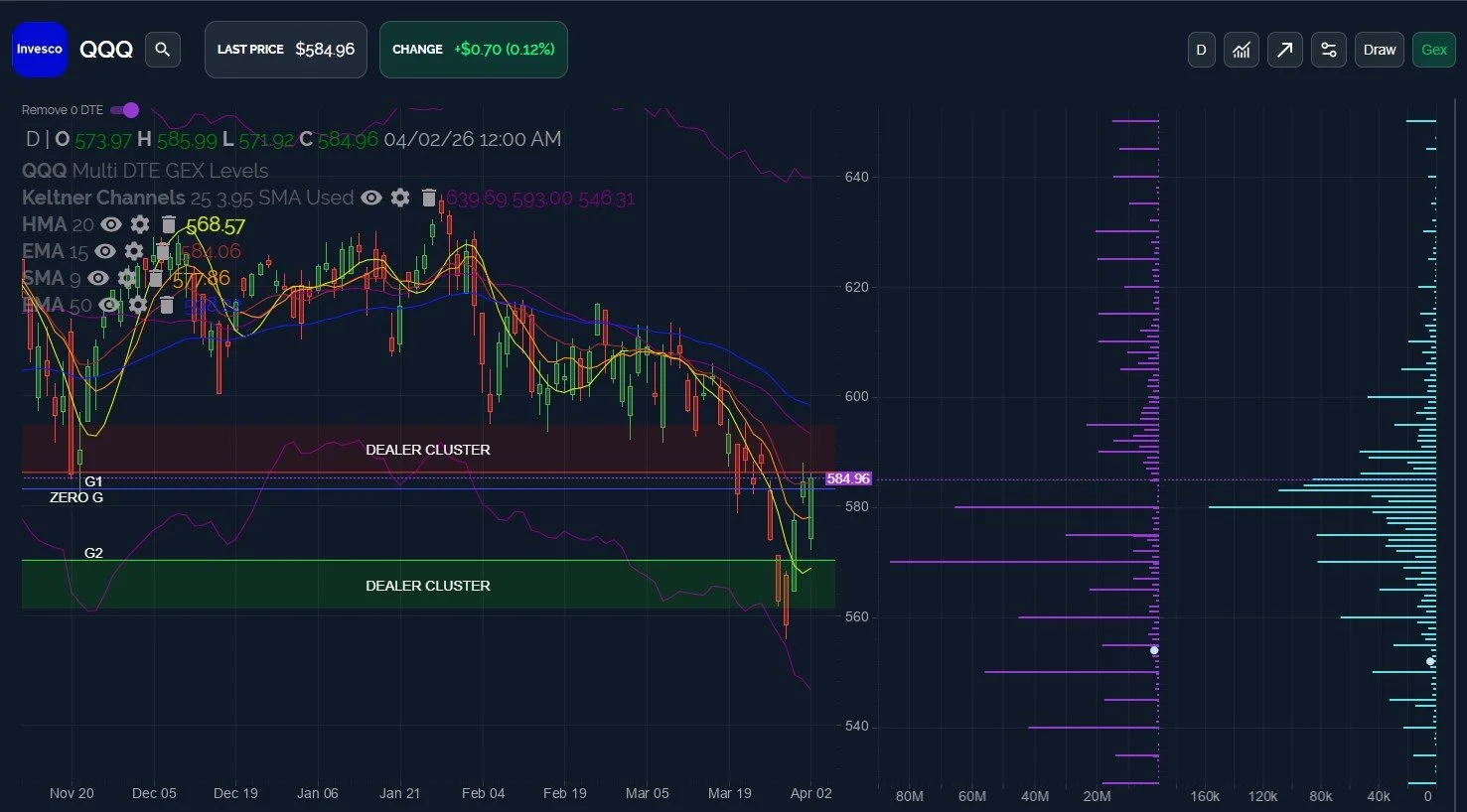
Task: Toggle the Gex button
Action: tap(1434, 50)
